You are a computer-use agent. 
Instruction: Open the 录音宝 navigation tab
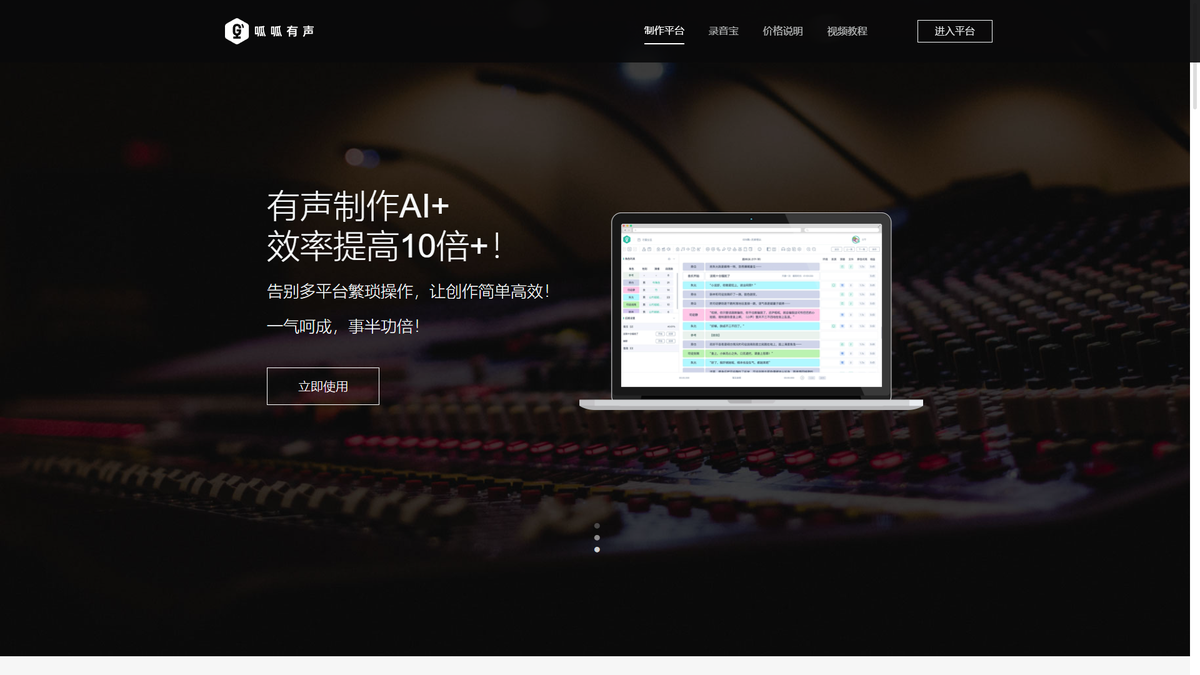click(x=723, y=31)
